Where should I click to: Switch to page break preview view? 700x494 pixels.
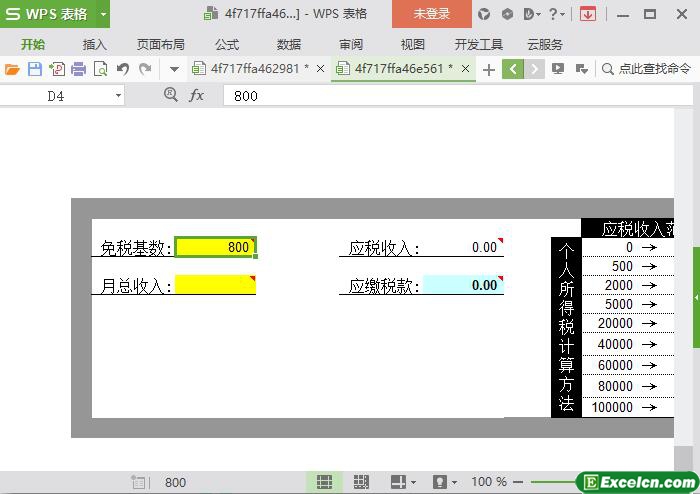(361, 482)
